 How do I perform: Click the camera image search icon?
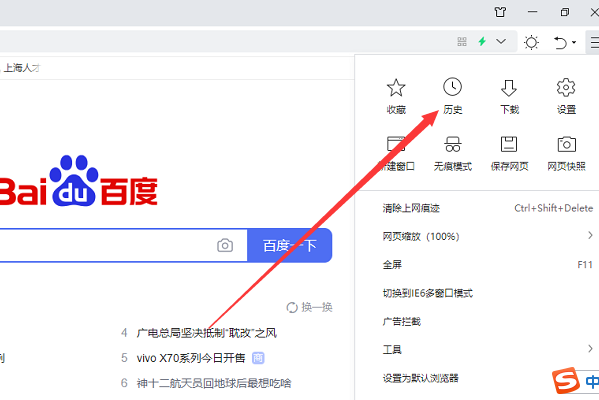[x=225, y=245]
